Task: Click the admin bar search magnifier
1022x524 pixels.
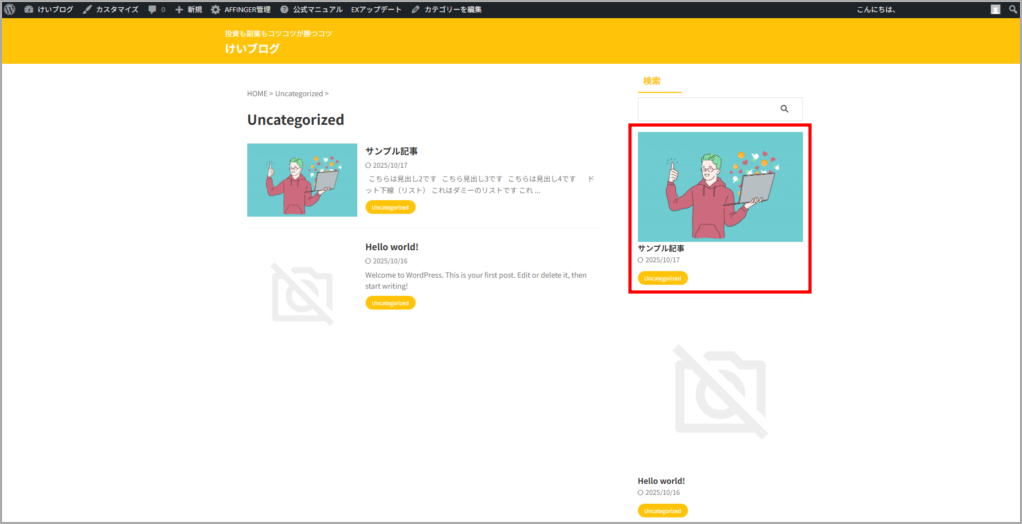Action: click(x=1012, y=9)
